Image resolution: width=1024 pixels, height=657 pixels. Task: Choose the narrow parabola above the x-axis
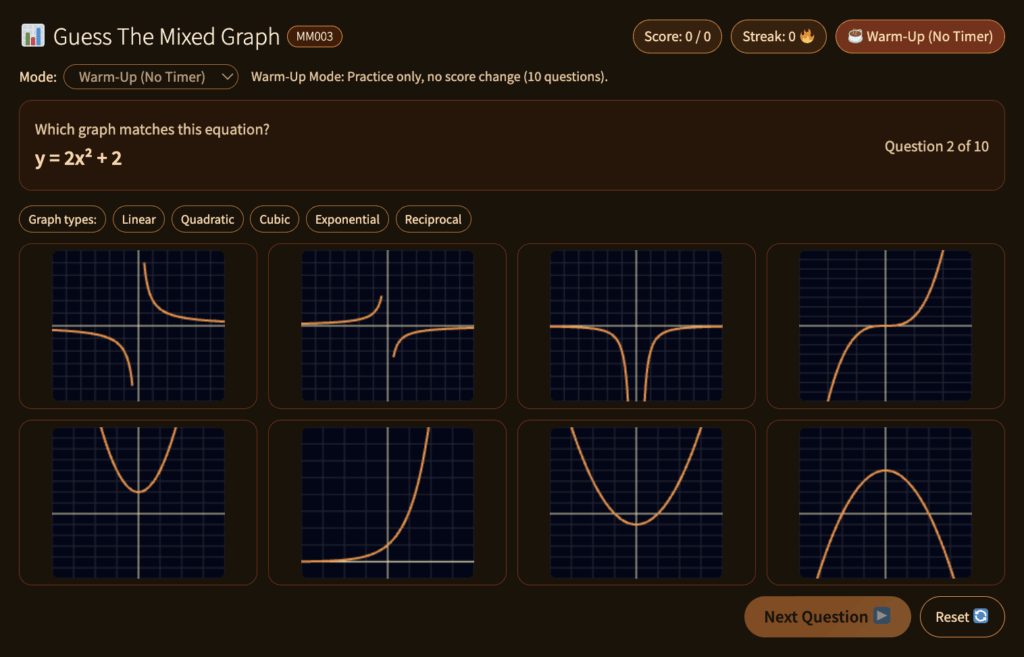[138, 503]
